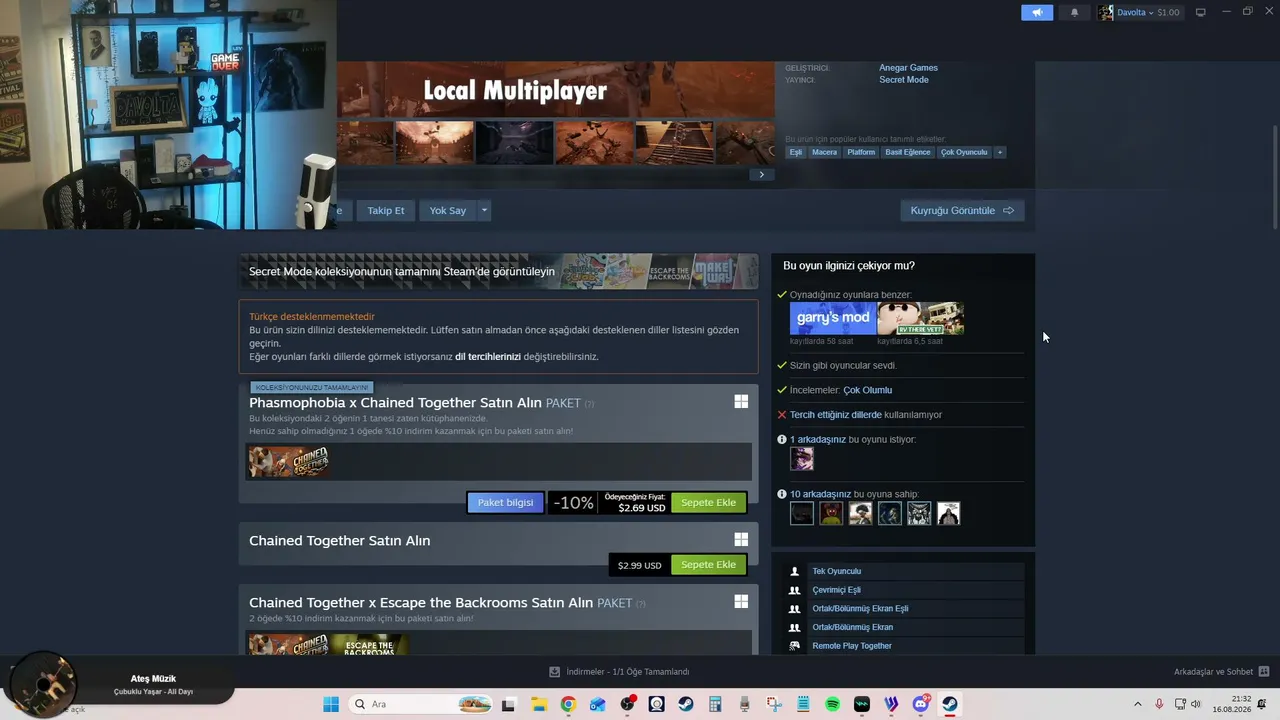Open the Secret Mode publisher page
1280x720 pixels.
pos(904,80)
